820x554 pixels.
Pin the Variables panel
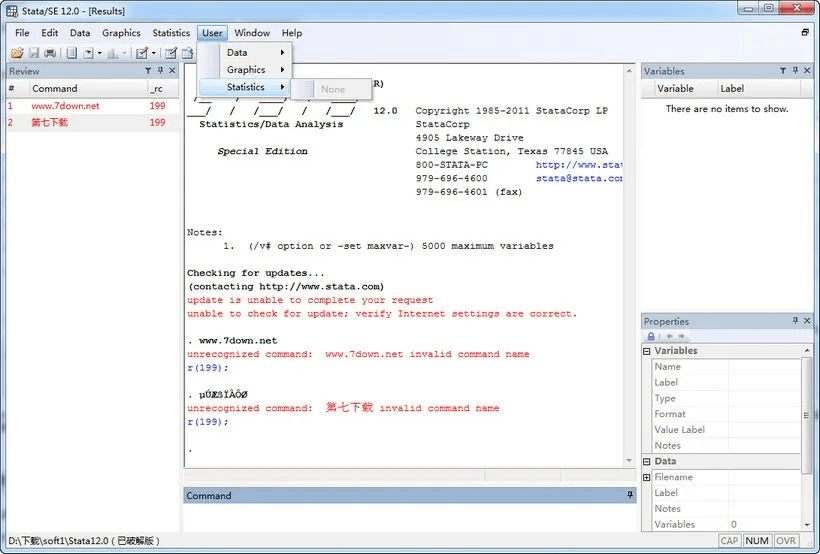795,71
